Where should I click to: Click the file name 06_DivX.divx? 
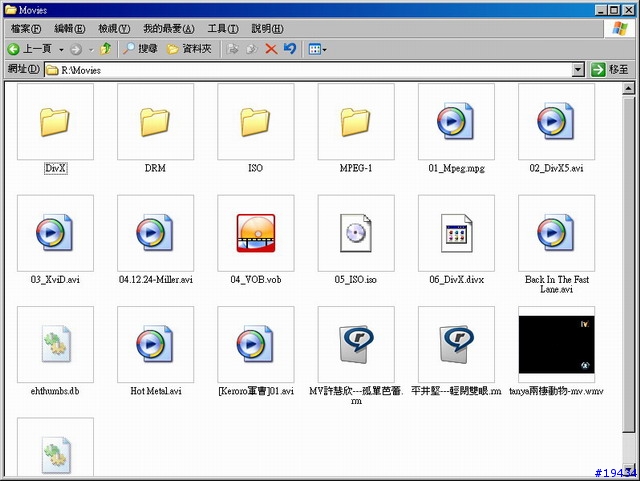pos(456,279)
